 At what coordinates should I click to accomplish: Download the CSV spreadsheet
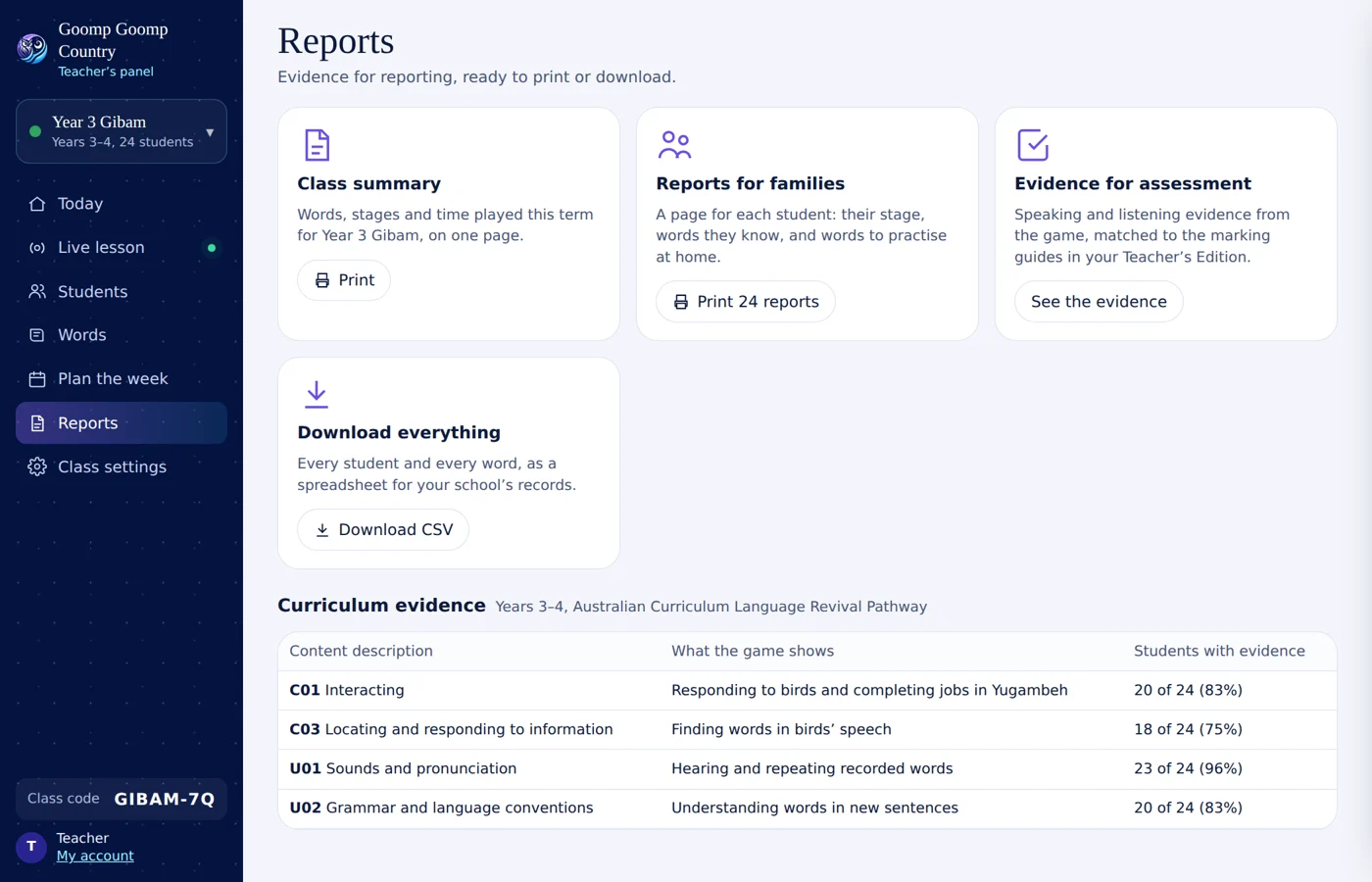(x=383, y=530)
